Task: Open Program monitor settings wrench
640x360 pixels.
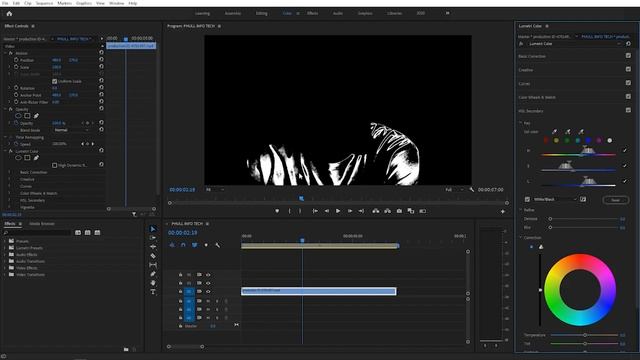Action: [472, 190]
